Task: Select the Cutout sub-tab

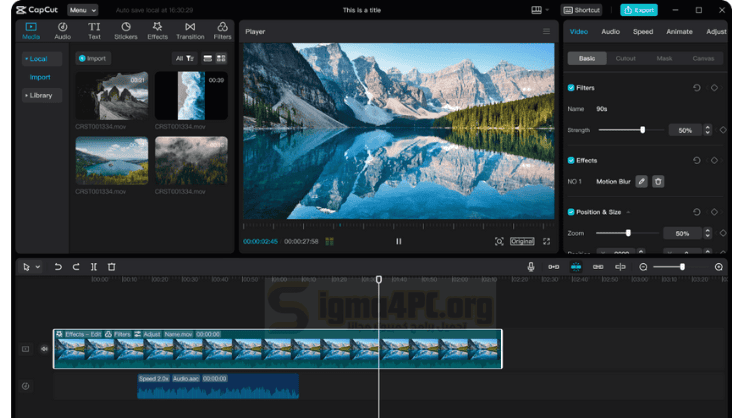Action: [x=625, y=58]
